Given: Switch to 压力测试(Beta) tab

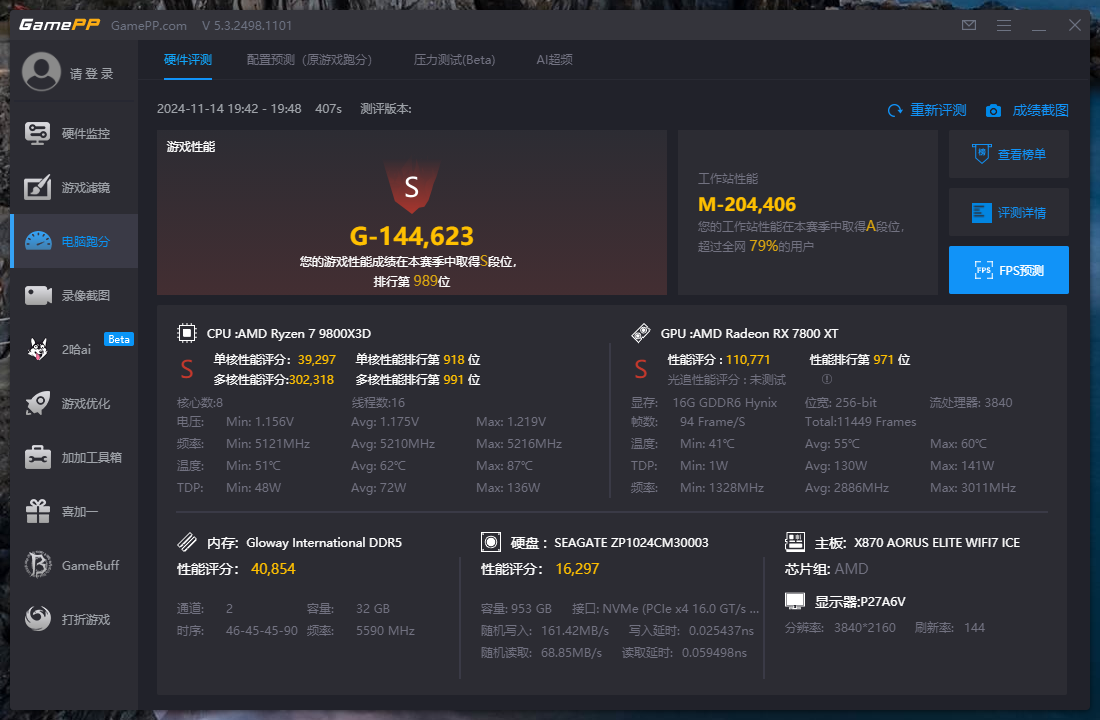Looking at the screenshot, I should point(455,60).
